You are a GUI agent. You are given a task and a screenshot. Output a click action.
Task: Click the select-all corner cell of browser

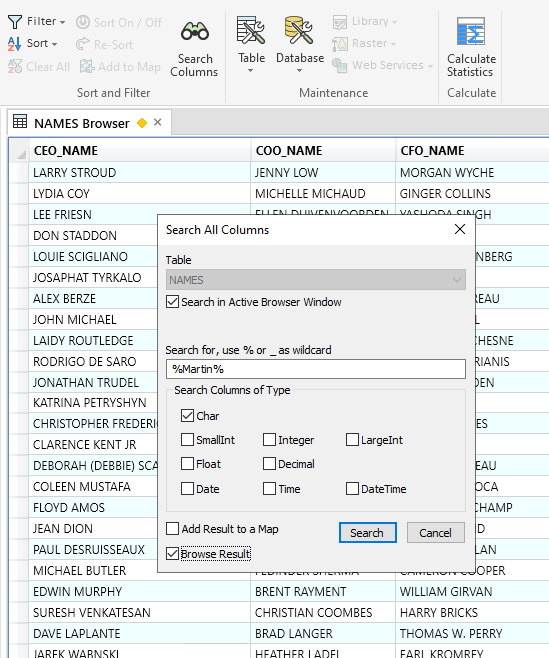pos(19,151)
